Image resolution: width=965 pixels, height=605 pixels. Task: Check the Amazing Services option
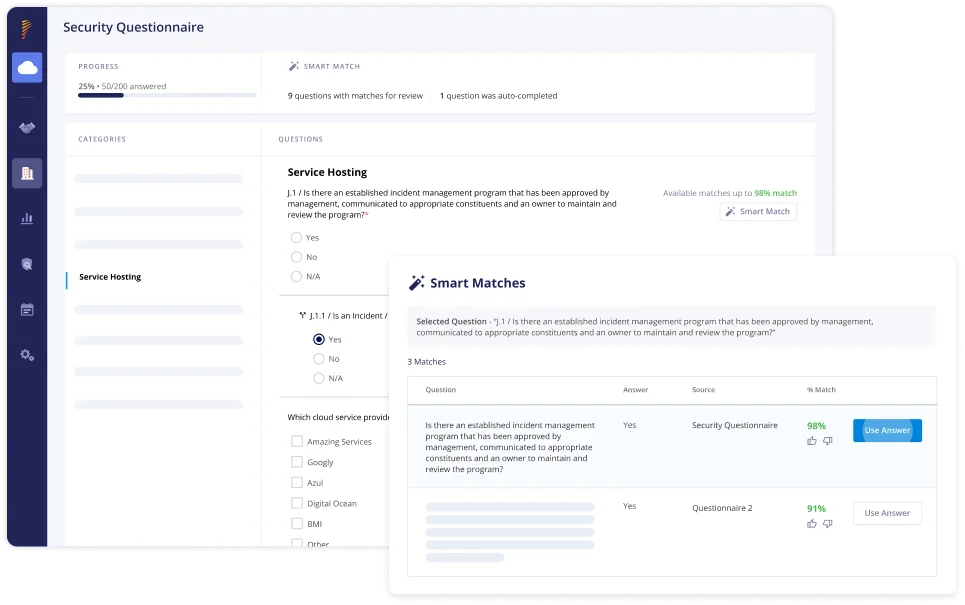pos(297,441)
